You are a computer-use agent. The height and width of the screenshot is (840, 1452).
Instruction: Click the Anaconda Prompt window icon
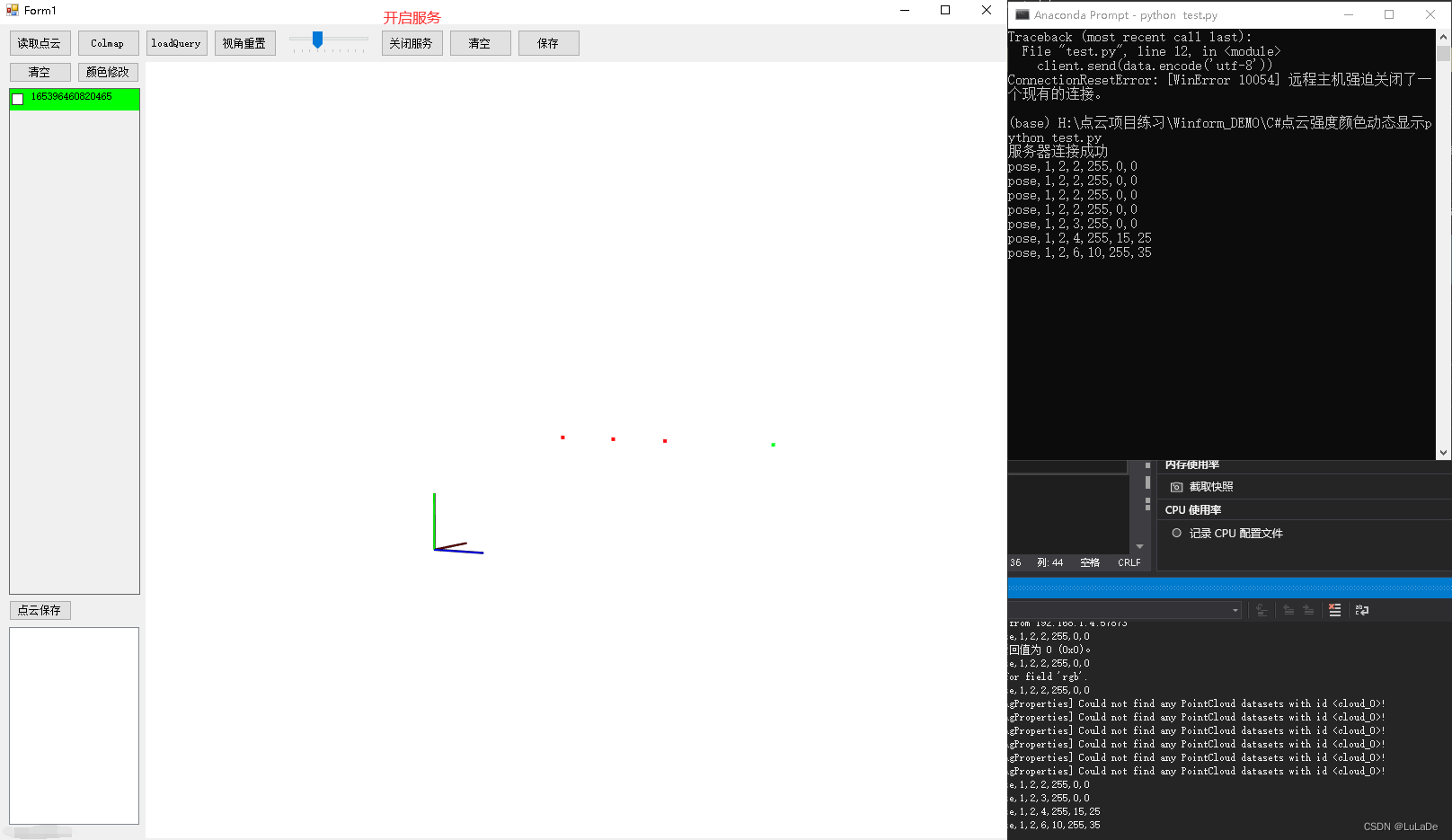tap(1022, 14)
